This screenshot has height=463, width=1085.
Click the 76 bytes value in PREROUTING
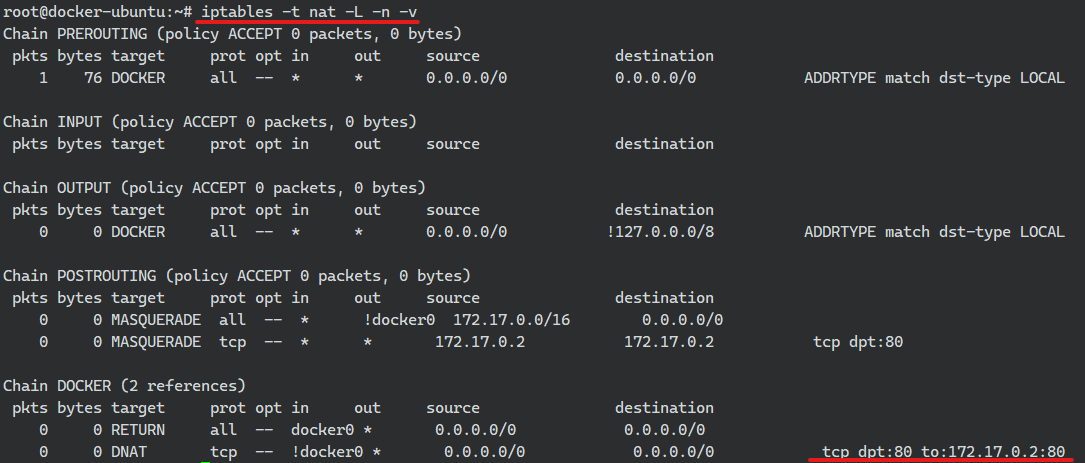pyautogui.click(x=93, y=78)
